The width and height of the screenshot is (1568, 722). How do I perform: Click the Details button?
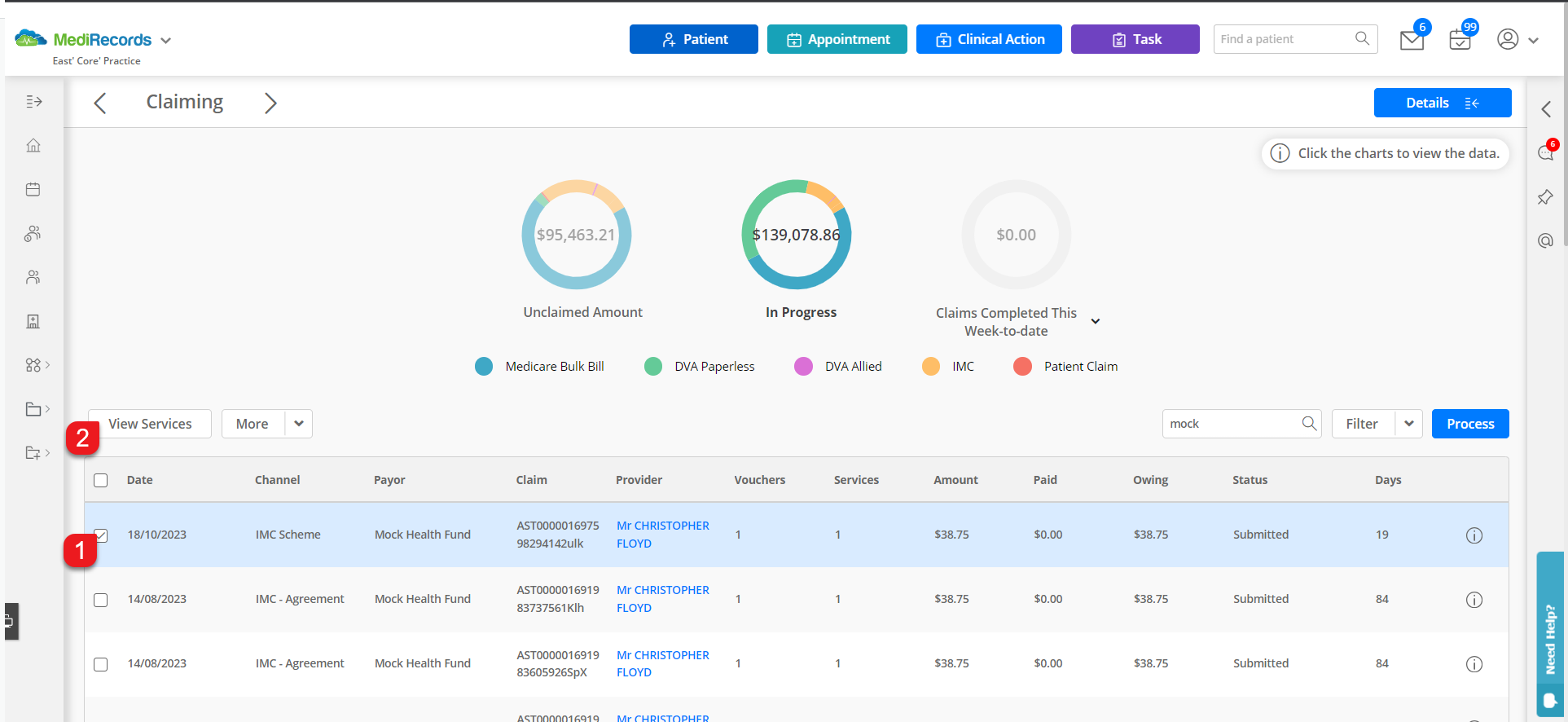1443,103
